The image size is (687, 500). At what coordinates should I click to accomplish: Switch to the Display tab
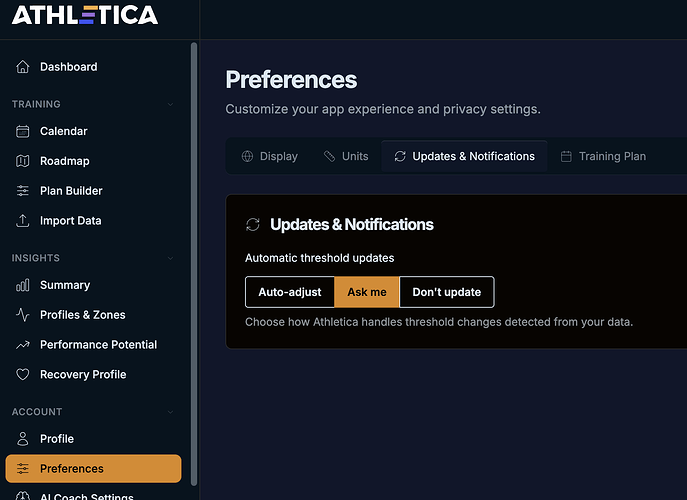(x=269, y=156)
